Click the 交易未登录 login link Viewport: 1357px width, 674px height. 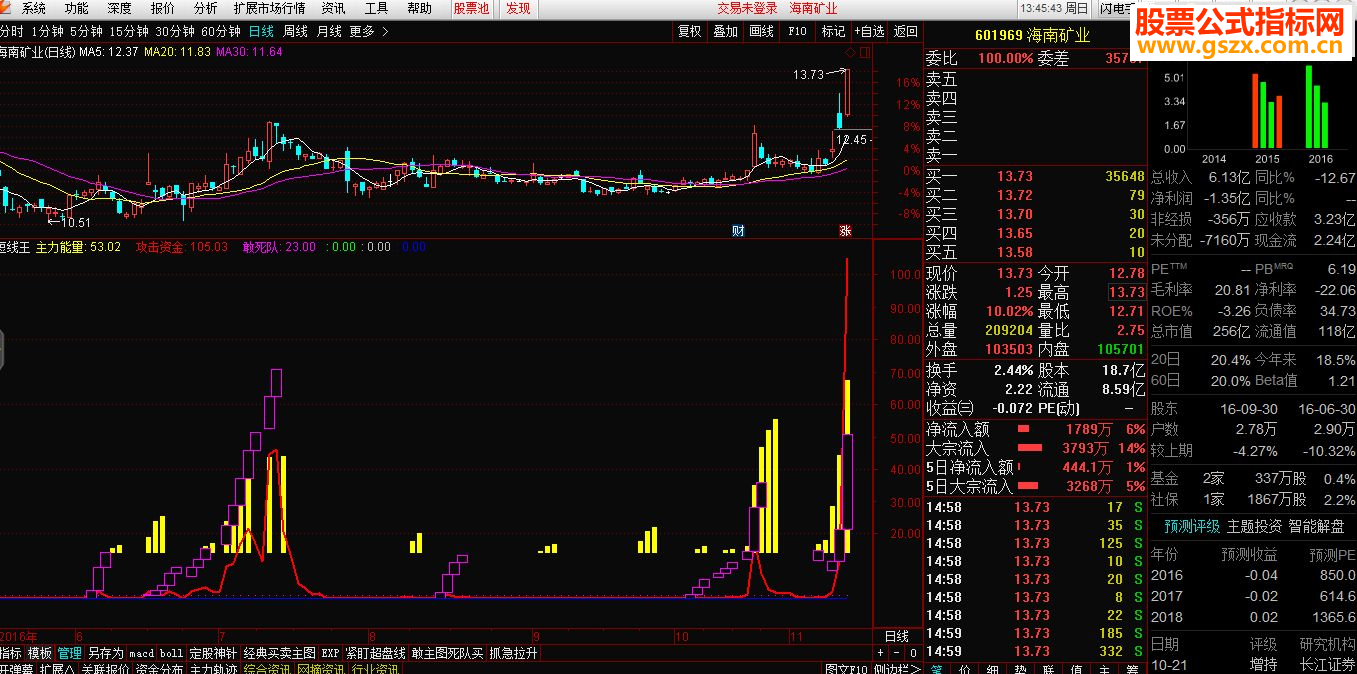coord(747,8)
